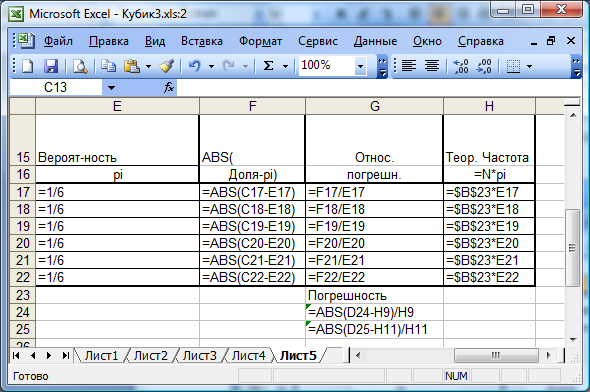Open the Правка menu

coord(109,41)
